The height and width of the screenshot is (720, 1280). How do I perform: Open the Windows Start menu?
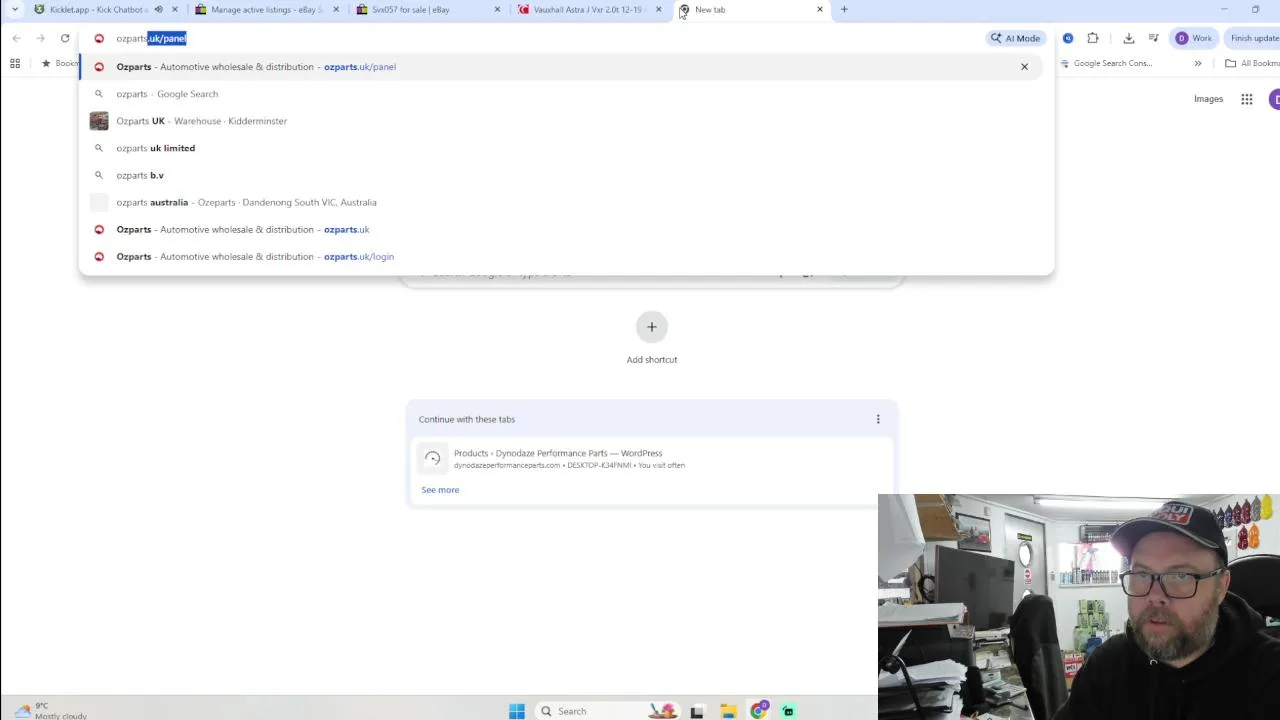[x=517, y=711]
